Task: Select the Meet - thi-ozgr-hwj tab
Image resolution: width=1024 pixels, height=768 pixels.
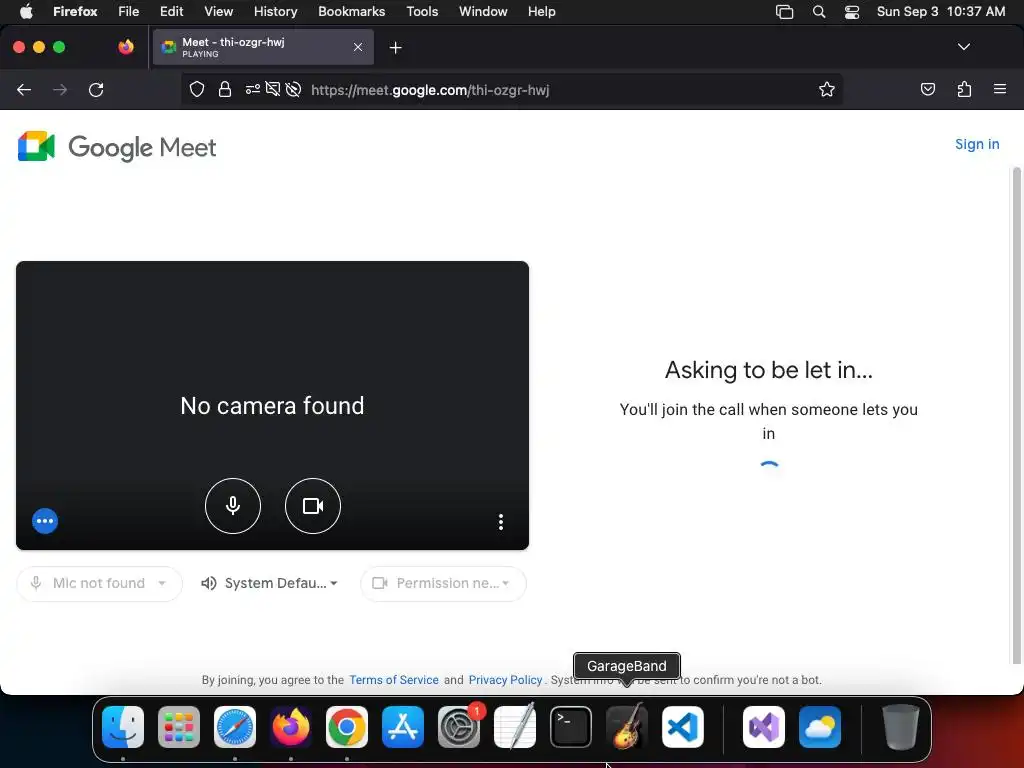Action: [263, 47]
